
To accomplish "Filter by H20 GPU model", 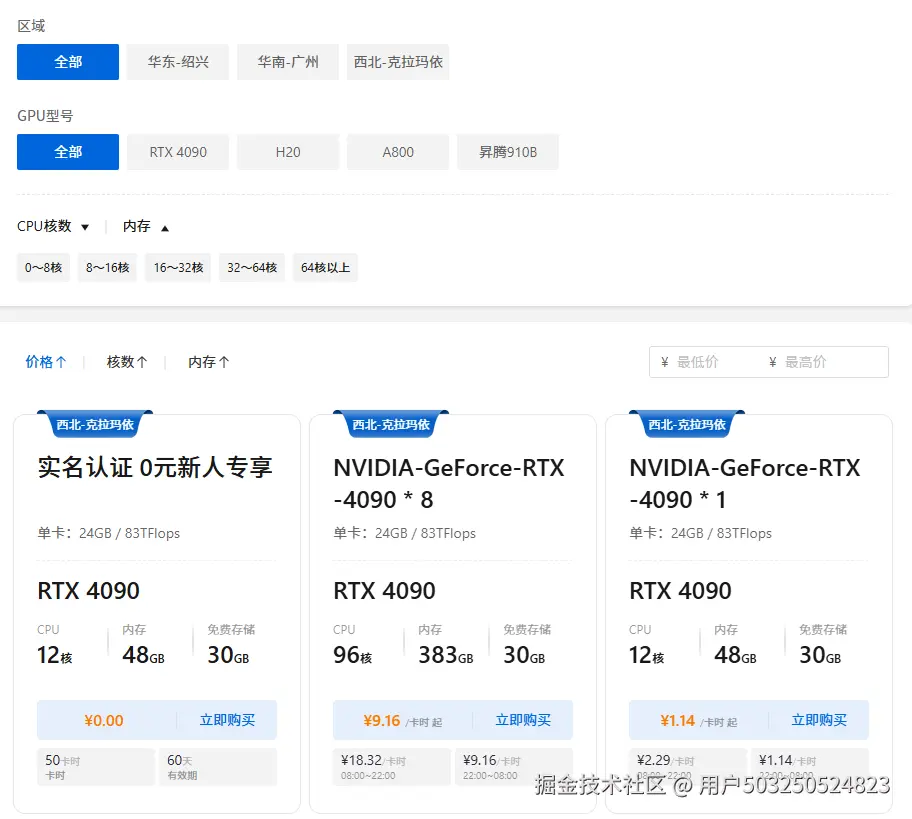I will point(287,152).
